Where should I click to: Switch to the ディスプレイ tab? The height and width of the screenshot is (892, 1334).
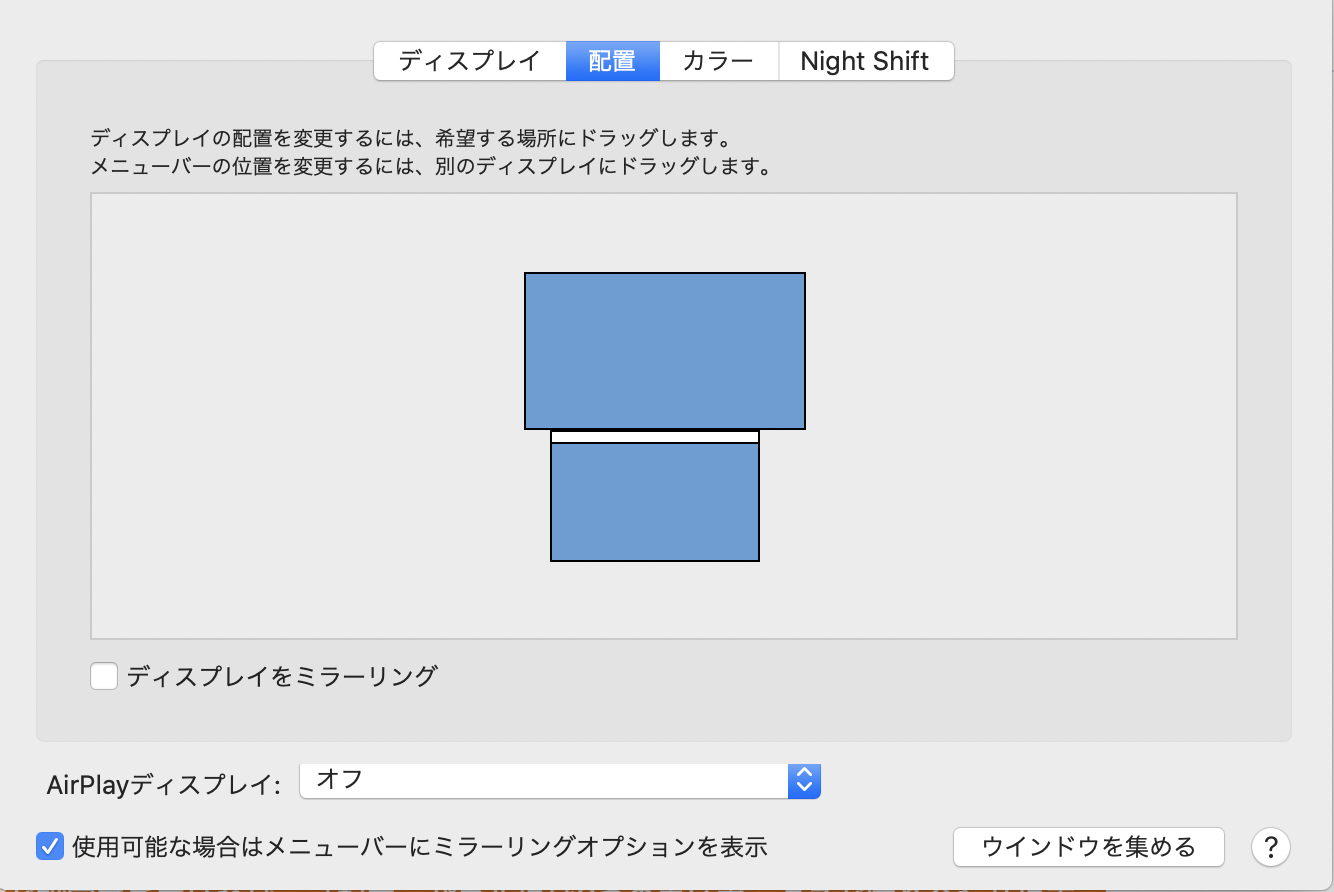[x=469, y=61]
